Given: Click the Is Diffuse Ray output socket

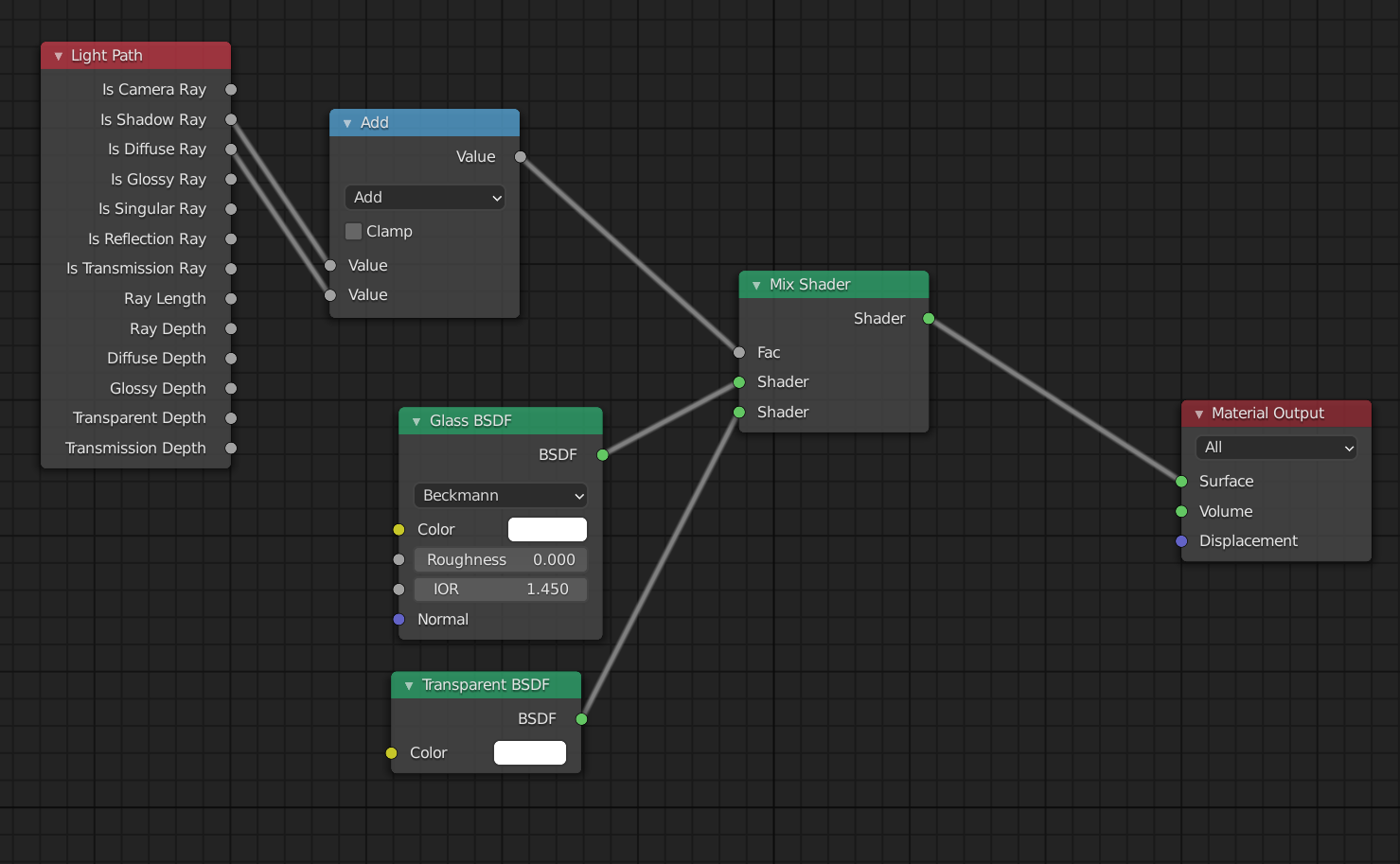Looking at the screenshot, I should point(231,150).
